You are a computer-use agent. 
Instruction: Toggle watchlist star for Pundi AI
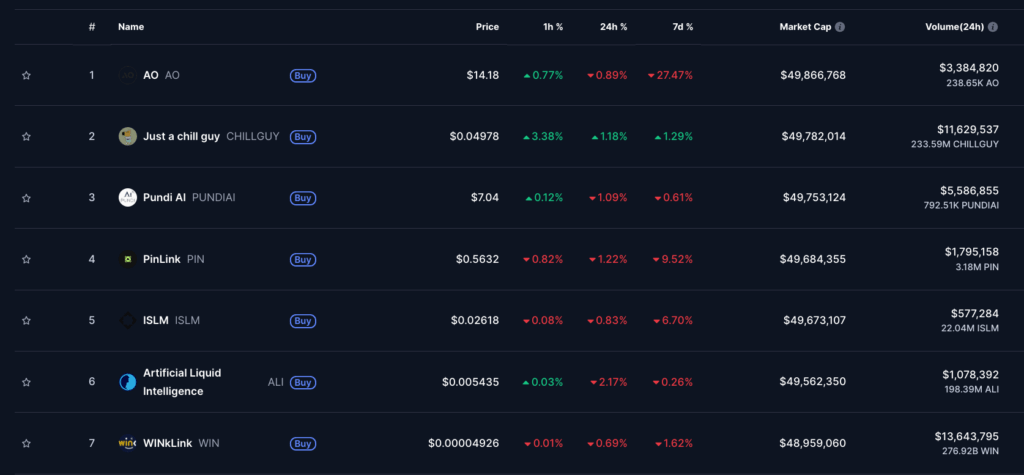point(26,198)
